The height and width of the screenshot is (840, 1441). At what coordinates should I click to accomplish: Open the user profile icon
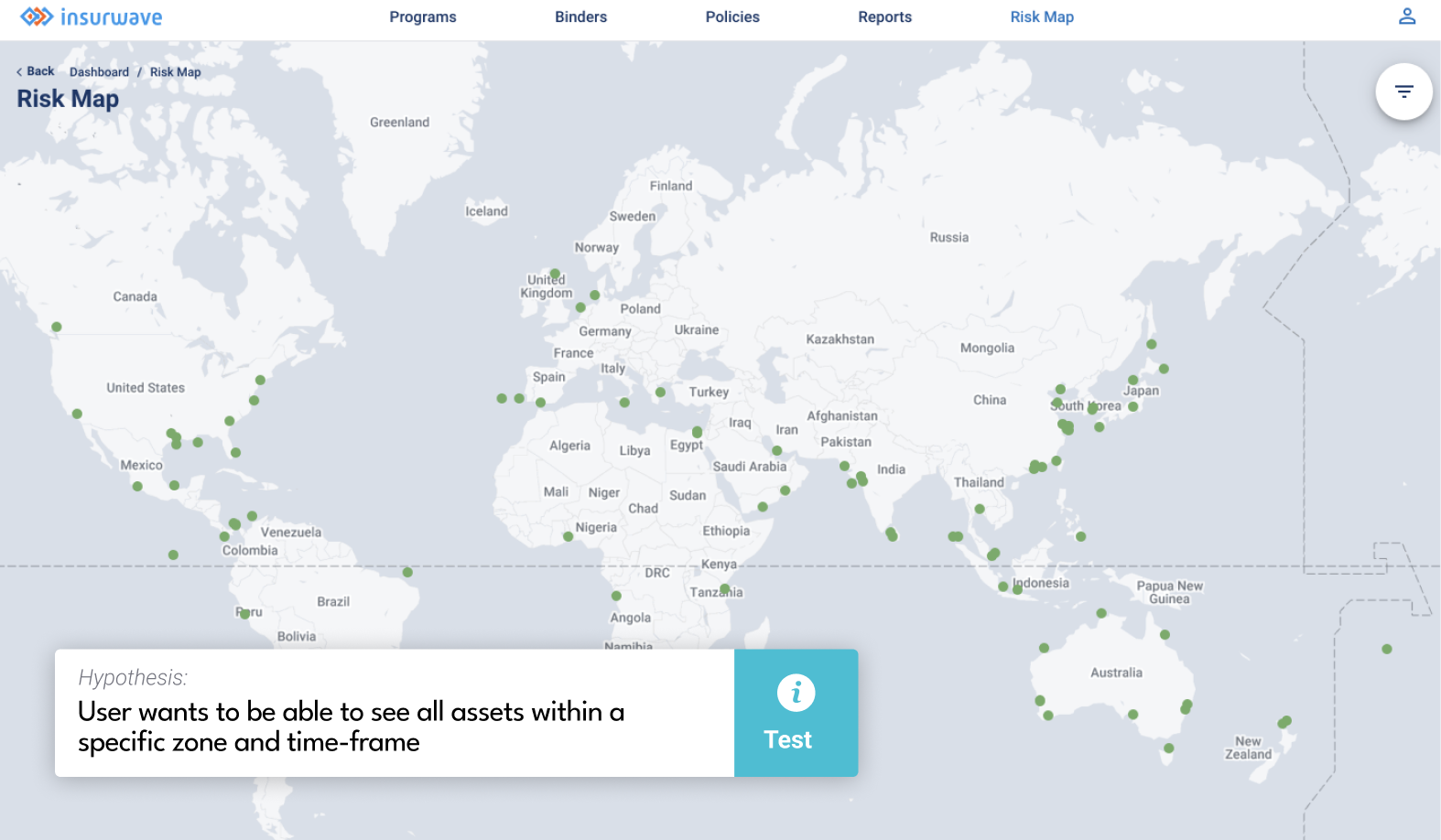pyautogui.click(x=1406, y=16)
